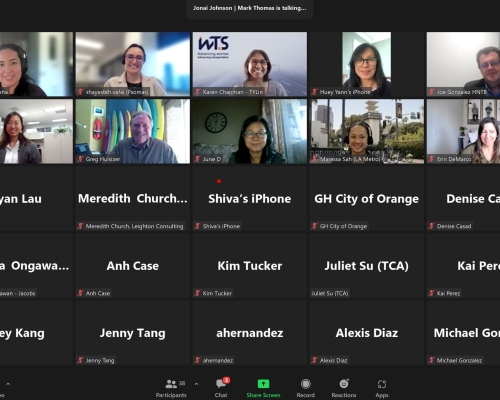Select Greg Hulsizer's video tile with surfboards
This screenshot has height=400, width=500.
pyautogui.click(x=133, y=131)
